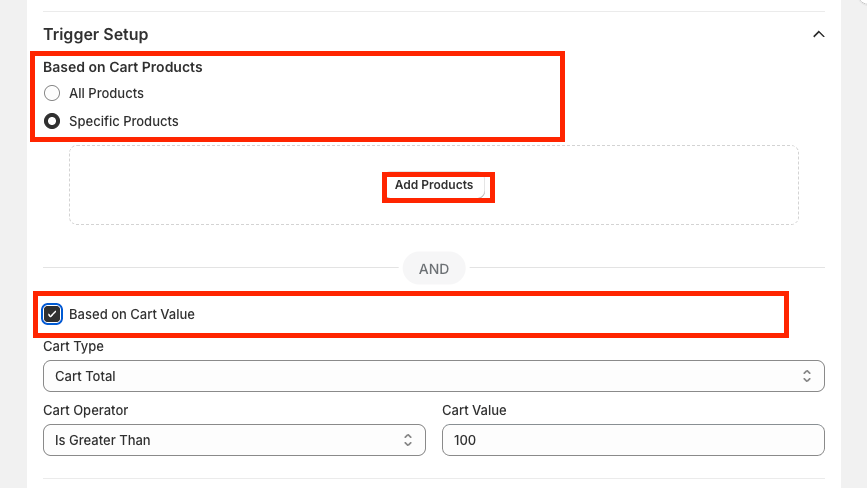Click the up-down arrows icon in Cart Operator
Viewport: 867px width, 488px height.
pyautogui.click(x=408, y=440)
